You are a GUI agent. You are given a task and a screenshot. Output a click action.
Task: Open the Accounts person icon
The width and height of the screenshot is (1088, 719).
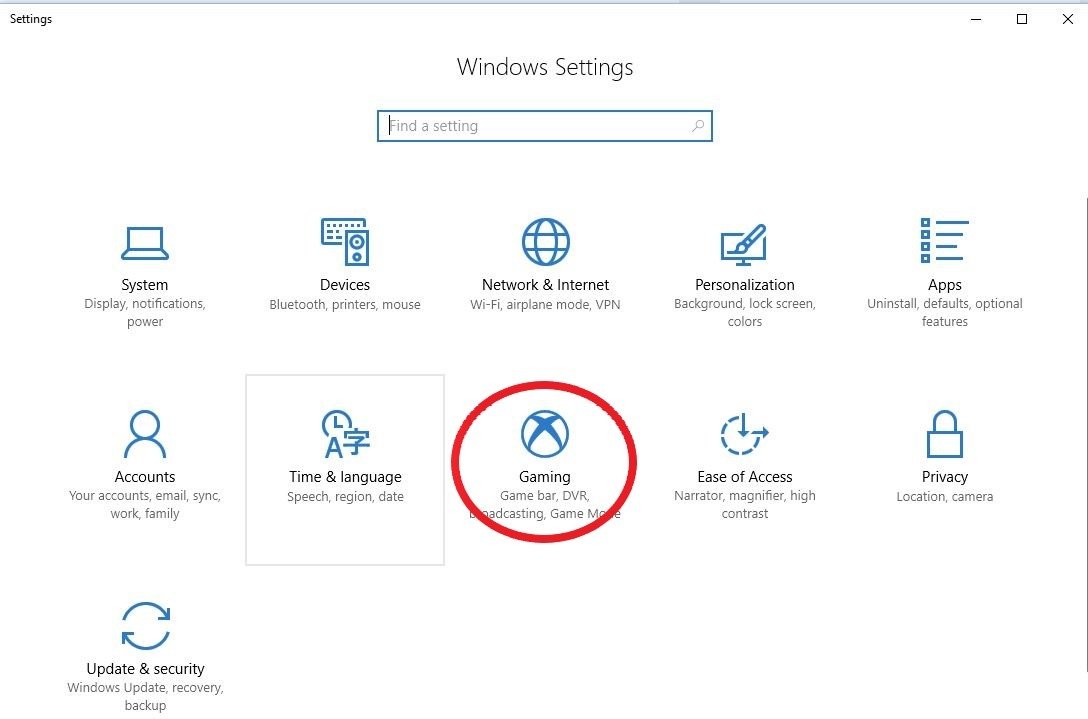(x=144, y=434)
